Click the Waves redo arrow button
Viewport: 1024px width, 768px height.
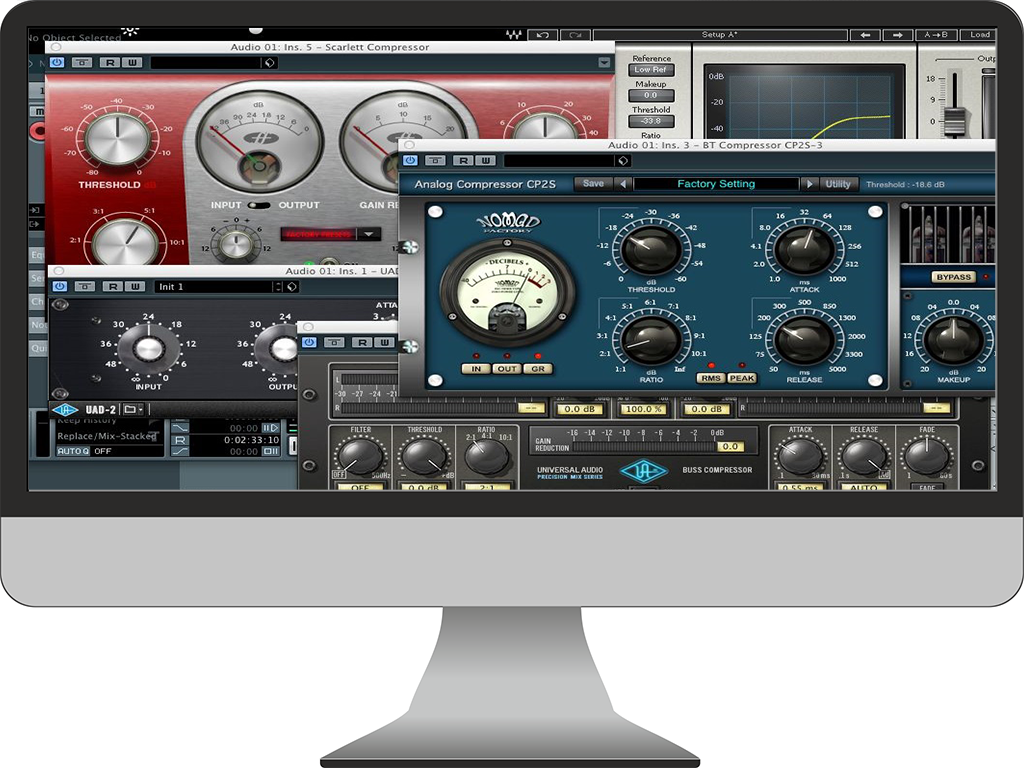click(575, 35)
